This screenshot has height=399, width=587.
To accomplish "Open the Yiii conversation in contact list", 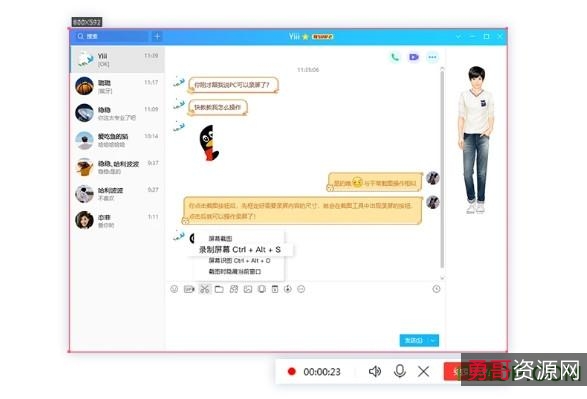I will (117, 60).
